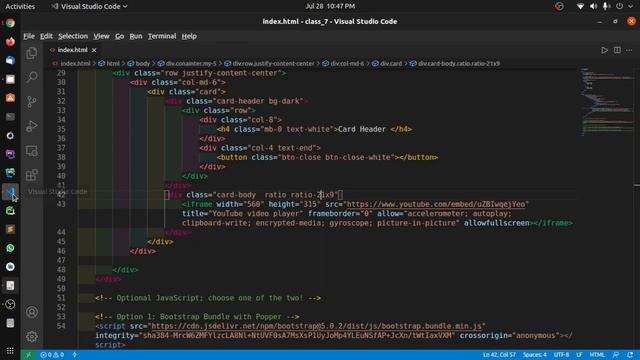Open Ln 42, Col 57 go-to-line

coord(499,355)
